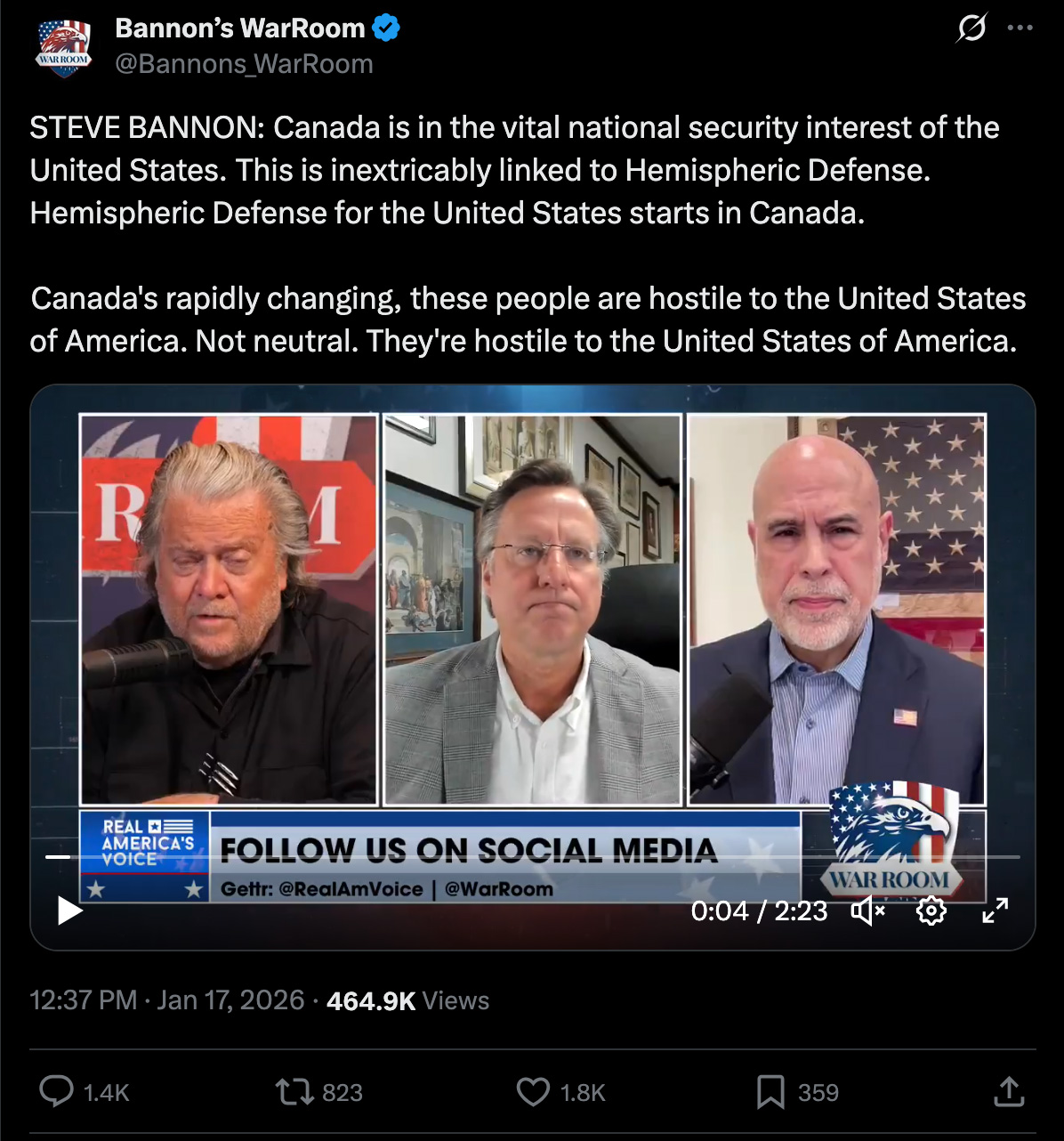1064x1141 pixels.
Task: Click the War Room profile avatar
Action: coord(63,47)
